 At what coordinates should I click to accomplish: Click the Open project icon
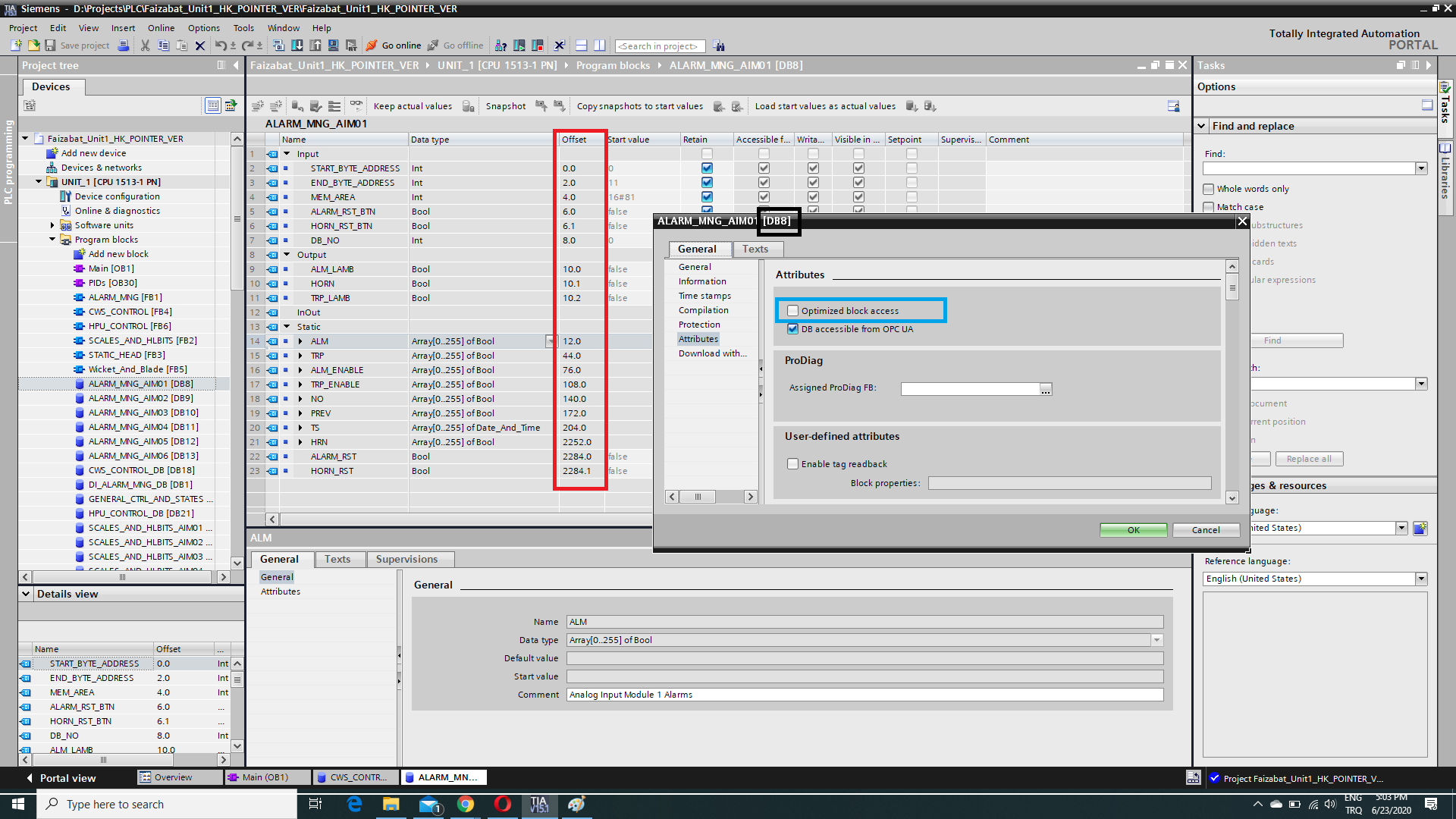click(33, 45)
